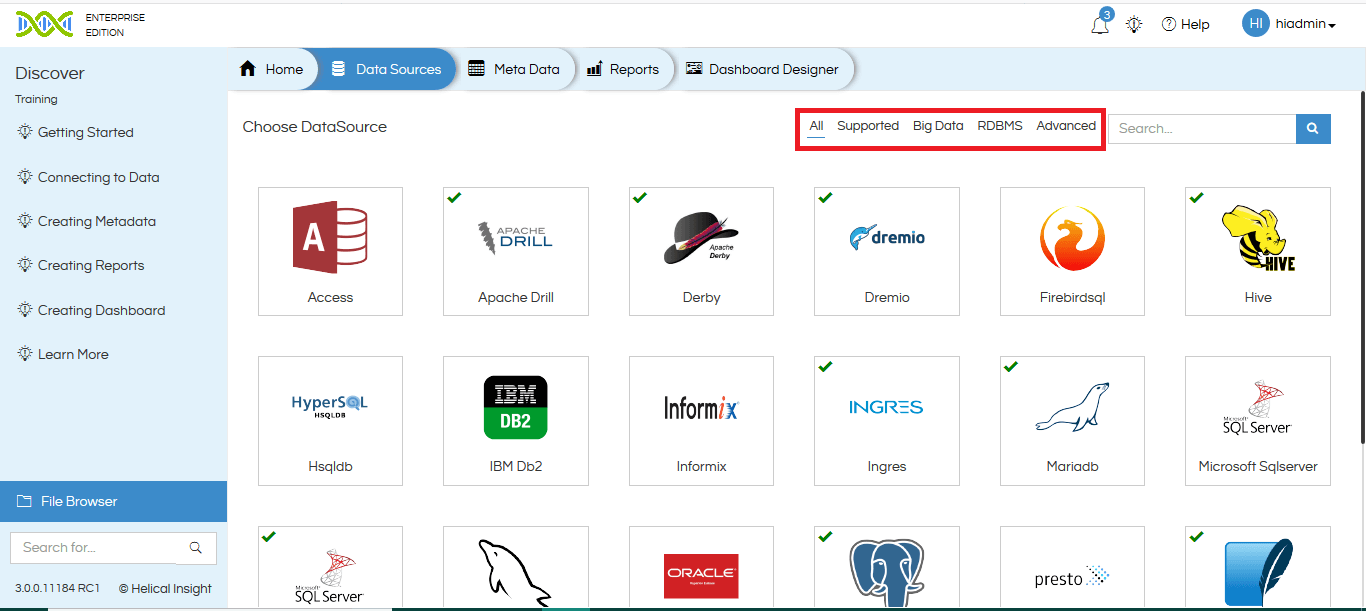Viewport: 1366px width, 614px height.
Task: Click the '© Helical Insight' footer text
Action: point(165,589)
